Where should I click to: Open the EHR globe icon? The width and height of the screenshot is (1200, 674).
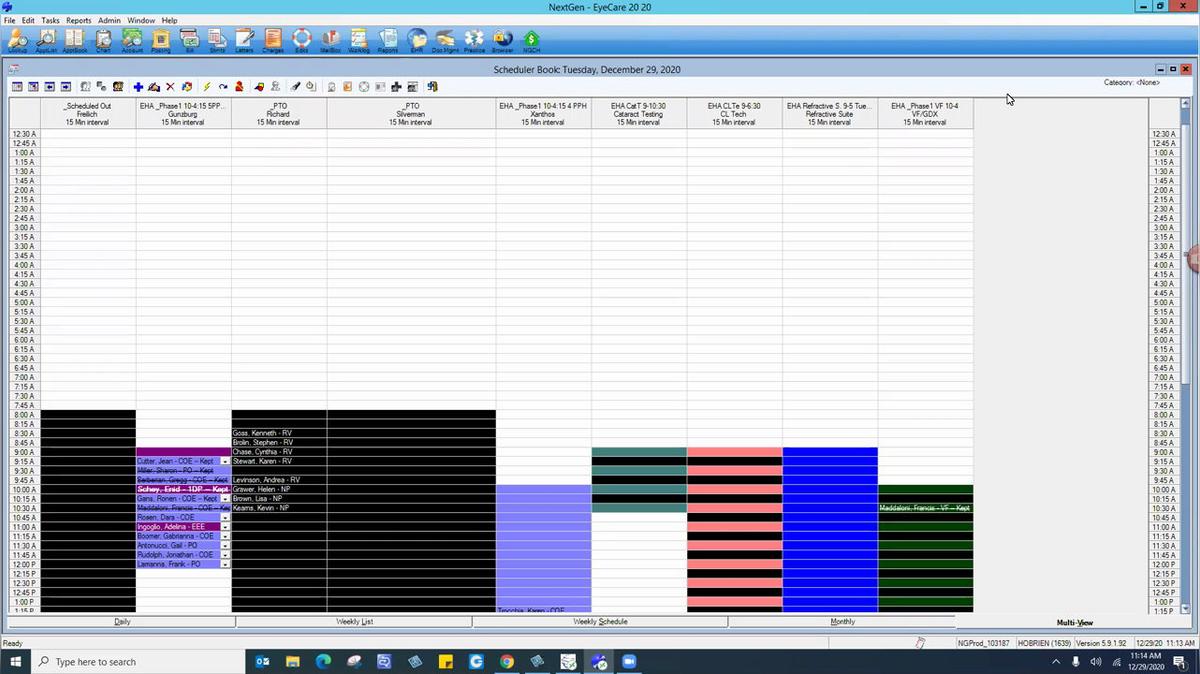pos(417,40)
